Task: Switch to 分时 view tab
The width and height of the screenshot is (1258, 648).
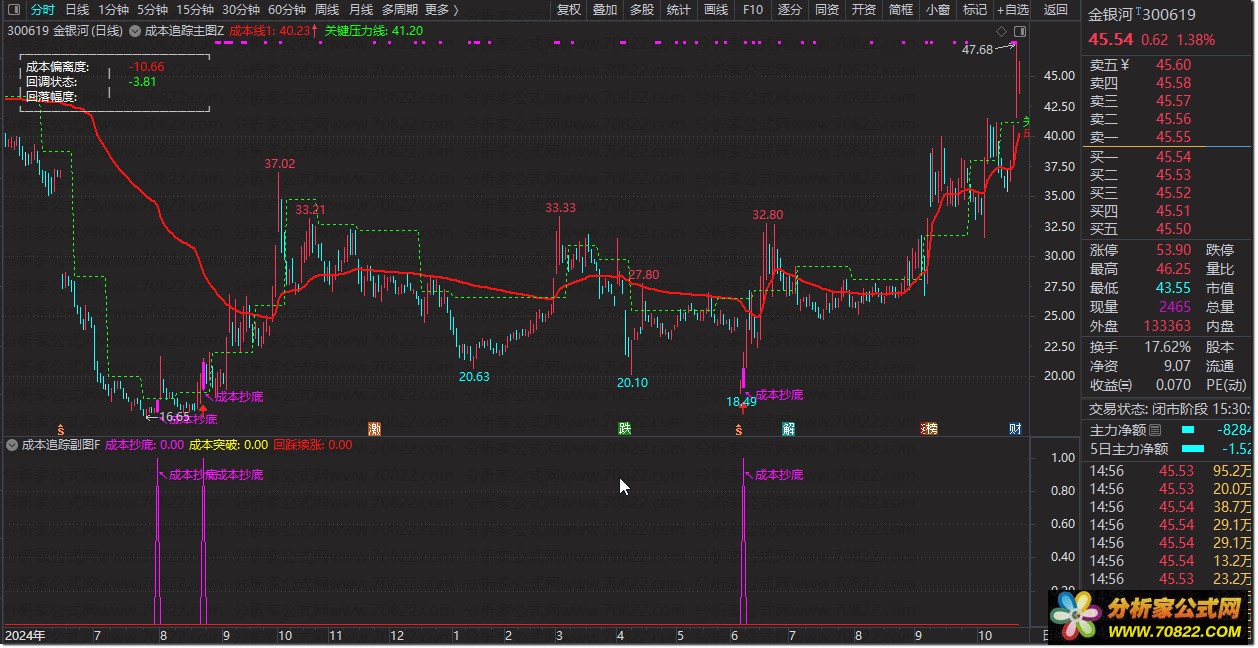Action: [x=43, y=10]
